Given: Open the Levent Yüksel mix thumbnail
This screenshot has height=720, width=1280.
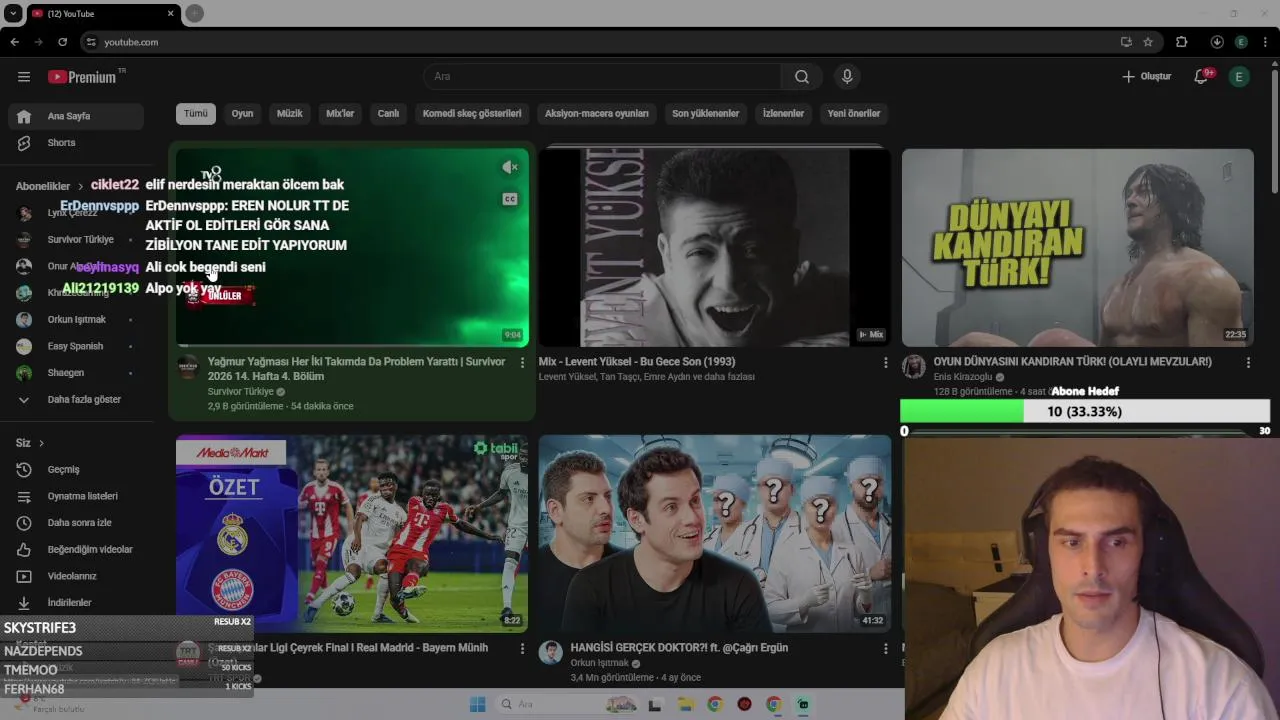Looking at the screenshot, I should pyautogui.click(x=715, y=248).
